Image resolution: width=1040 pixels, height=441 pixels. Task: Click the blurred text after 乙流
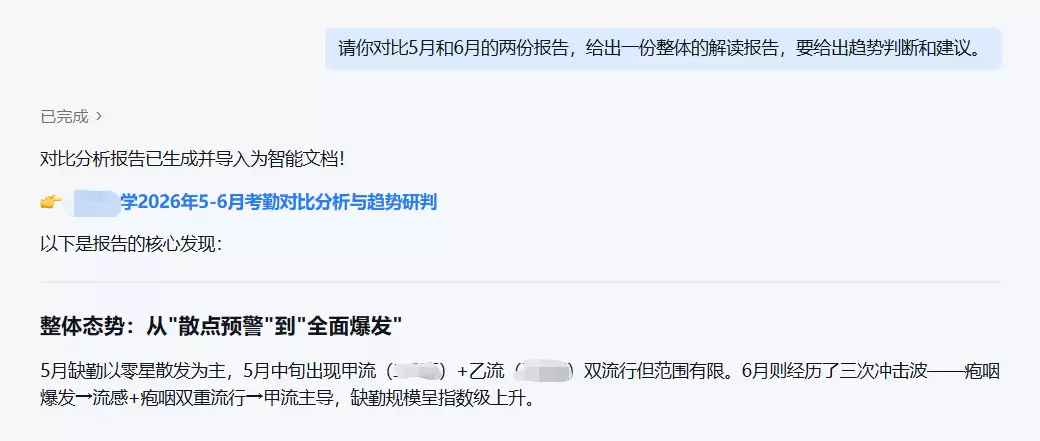pos(544,371)
